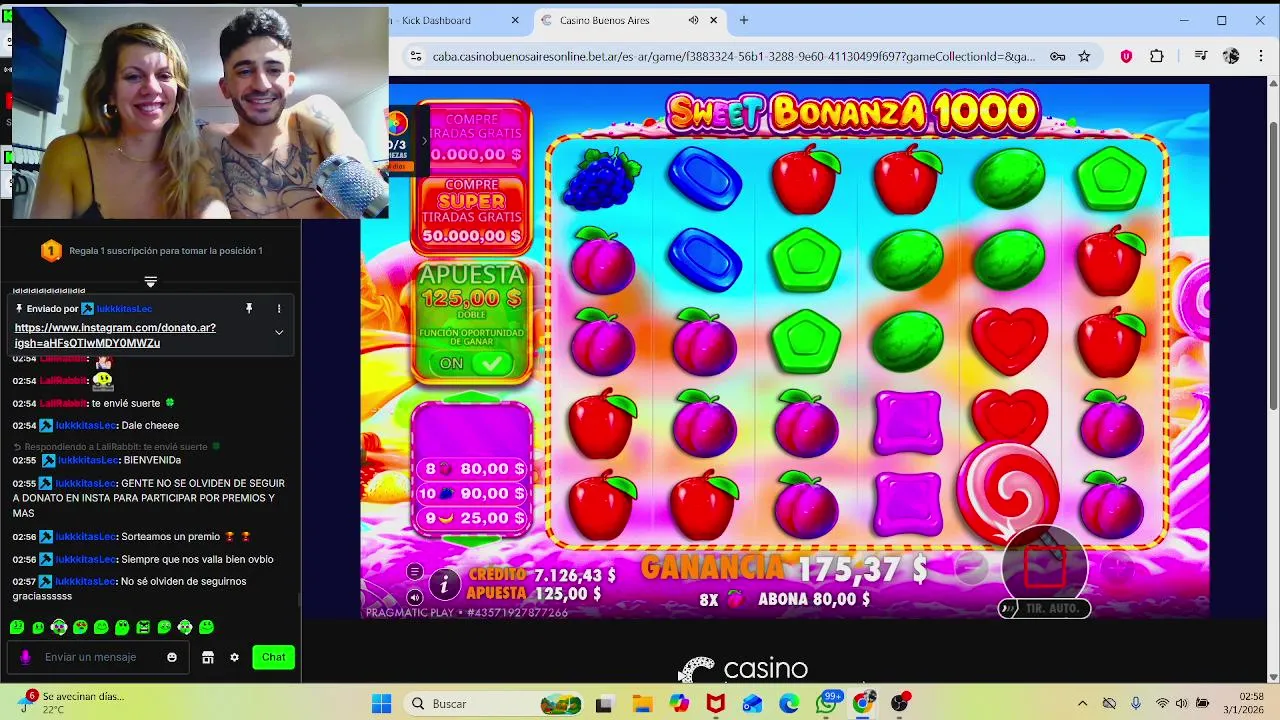Click the TIR. AUTO. autoplay button
The height and width of the screenshot is (720, 1280).
pos(1044,608)
